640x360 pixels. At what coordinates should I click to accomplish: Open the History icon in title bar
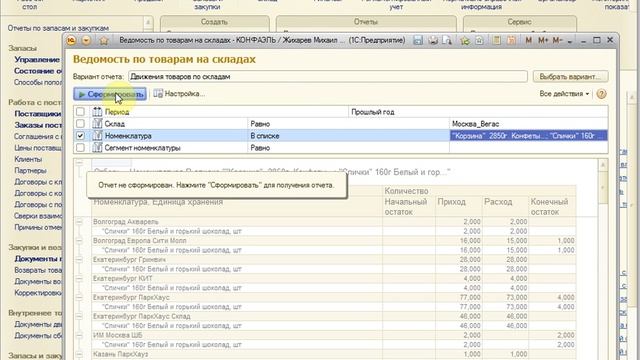(x=479, y=40)
